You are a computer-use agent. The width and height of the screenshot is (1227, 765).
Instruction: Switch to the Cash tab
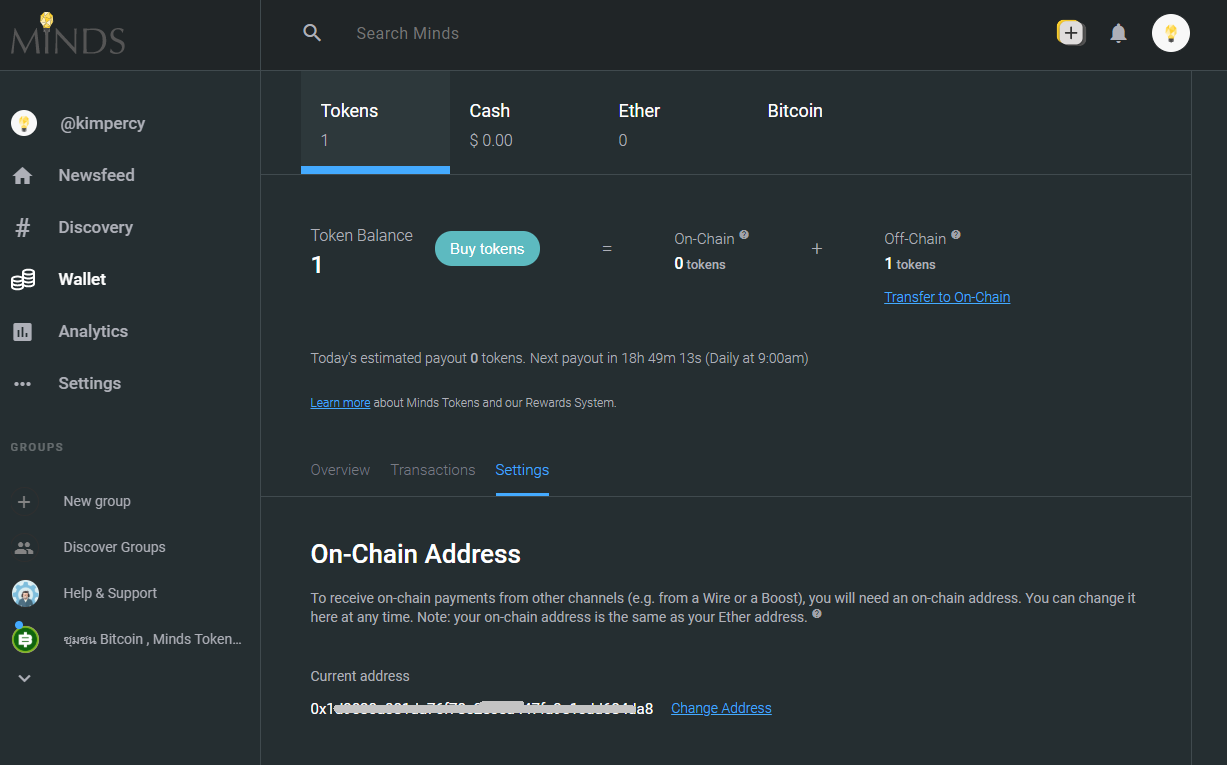490,124
